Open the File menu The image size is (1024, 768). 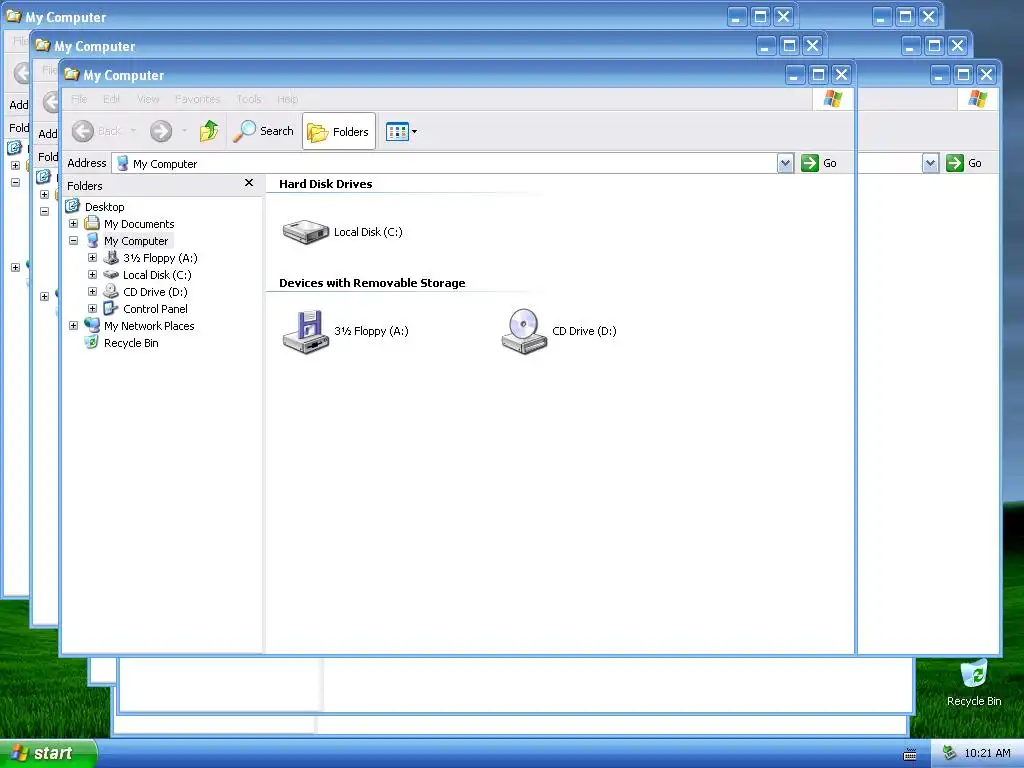point(79,99)
